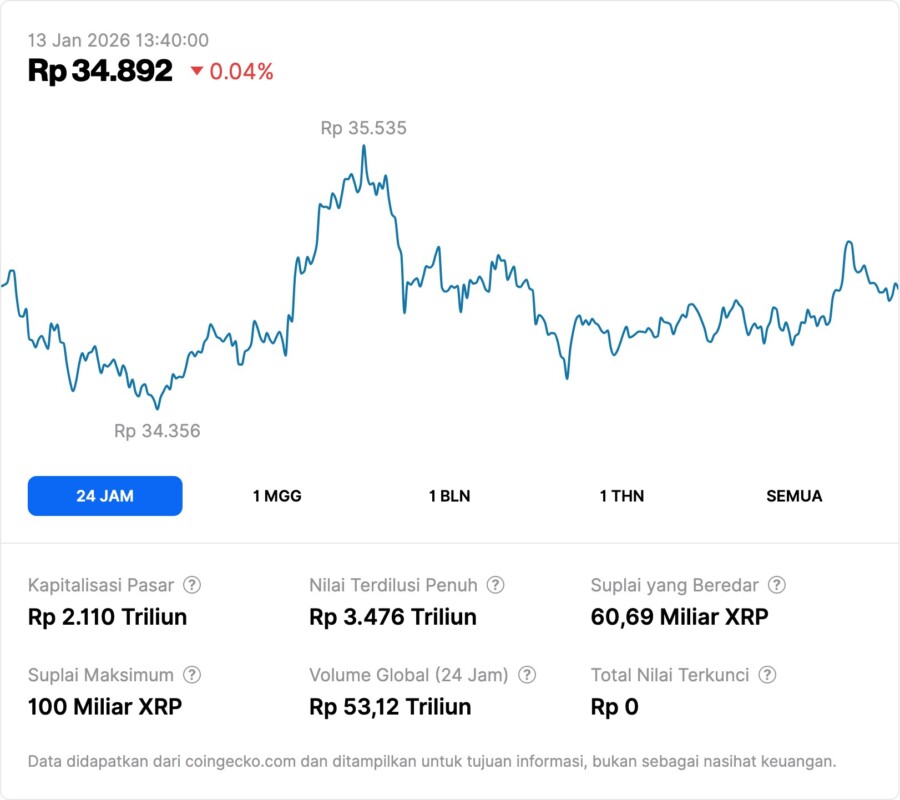Switch chart to 1 BLN range
The image size is (900, 800).
pos(449,496)
